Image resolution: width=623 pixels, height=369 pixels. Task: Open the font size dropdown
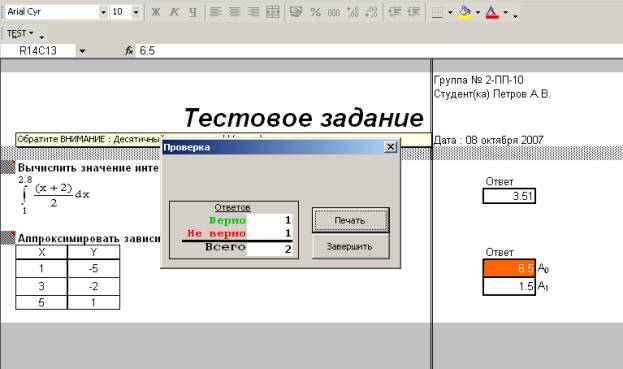point(136,12)
